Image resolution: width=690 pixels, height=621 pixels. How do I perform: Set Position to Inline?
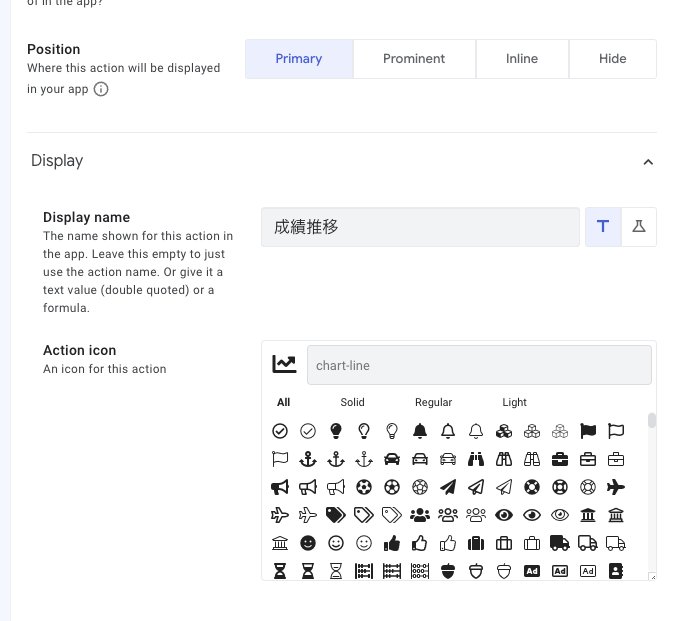(x=522, y=59)
